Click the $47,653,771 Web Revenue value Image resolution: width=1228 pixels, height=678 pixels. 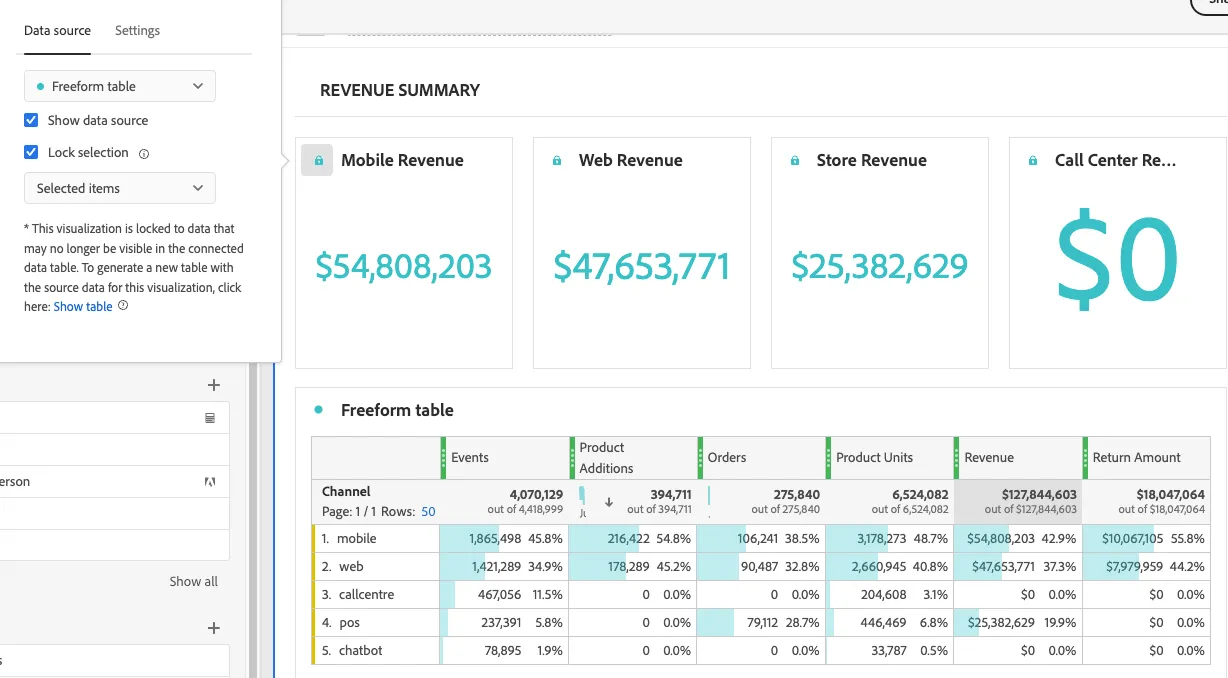641,266
